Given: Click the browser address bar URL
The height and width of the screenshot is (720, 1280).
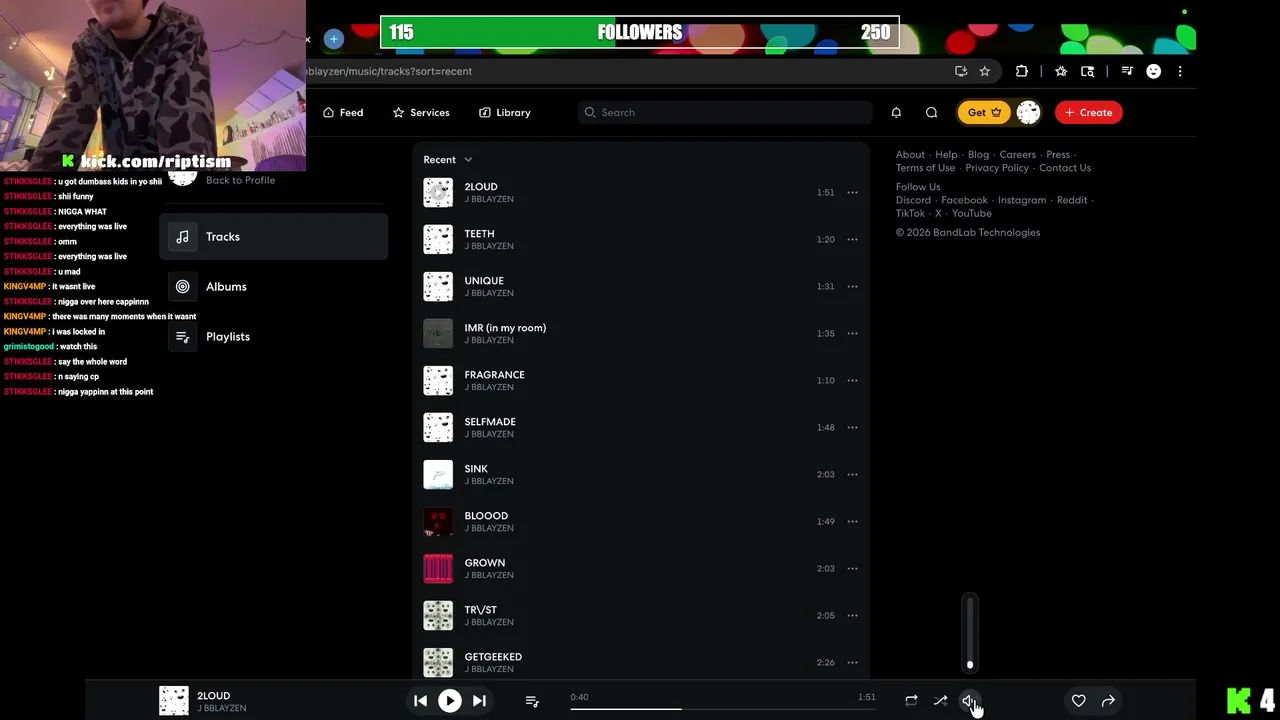Looking at the screenshot, I should pos(389,71).
